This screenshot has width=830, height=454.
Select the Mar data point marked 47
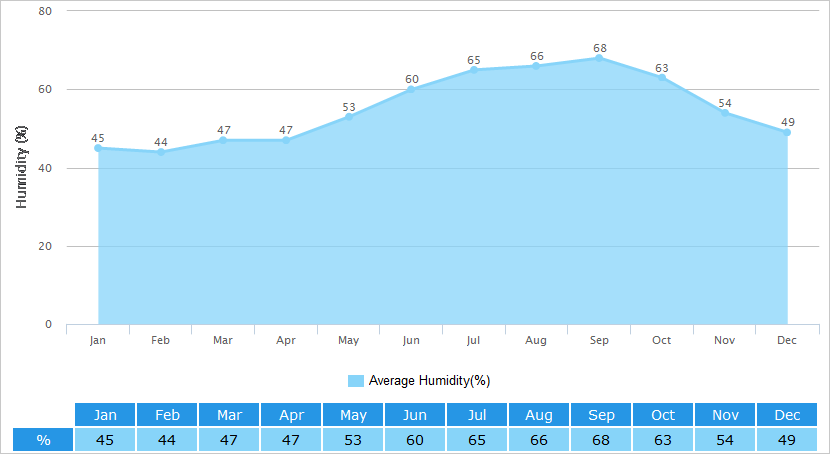point(223,140)
